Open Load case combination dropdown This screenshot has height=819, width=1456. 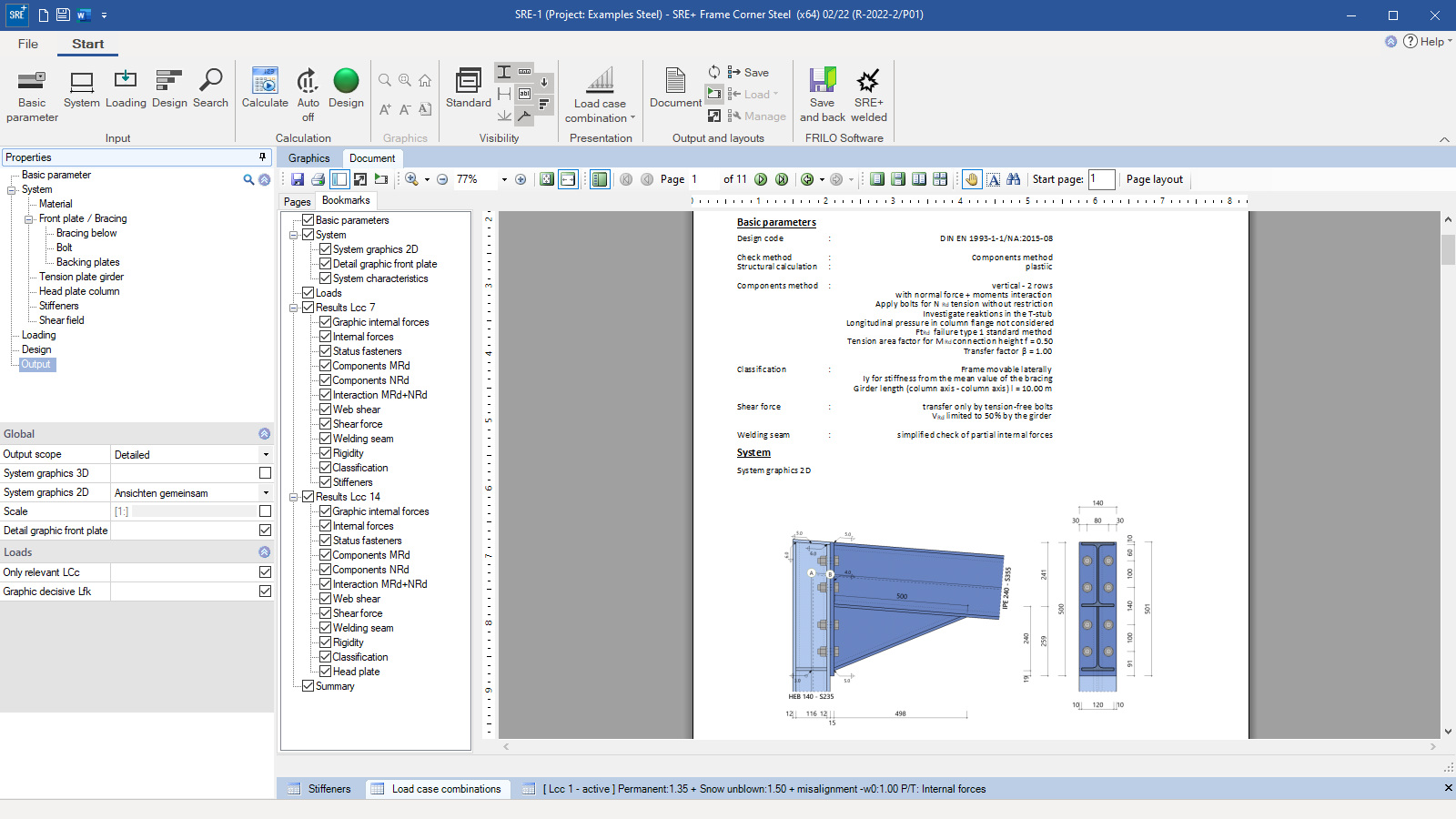(600, 96)
